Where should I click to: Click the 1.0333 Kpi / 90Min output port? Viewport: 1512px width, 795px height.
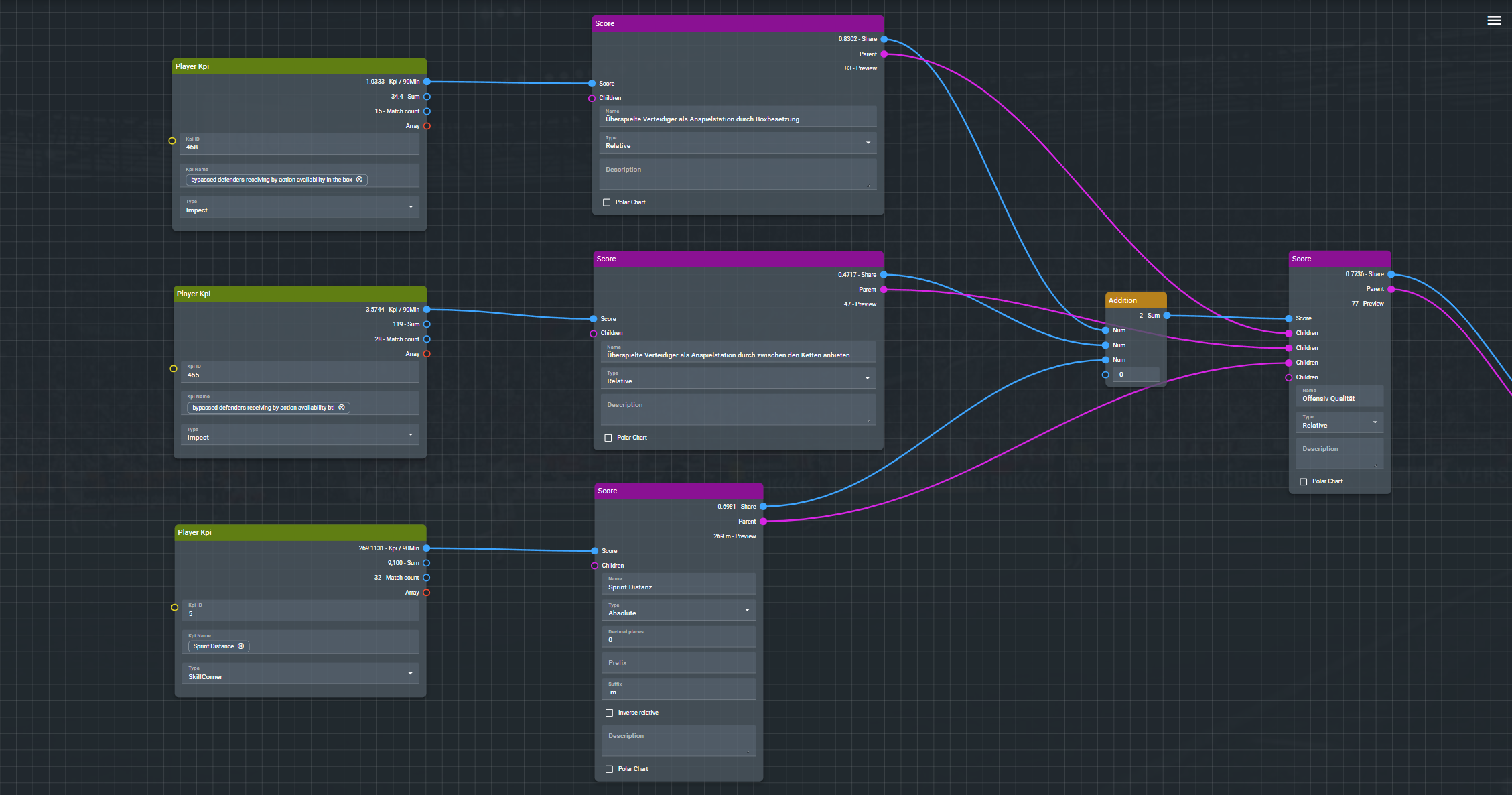(x=427, y=82)
